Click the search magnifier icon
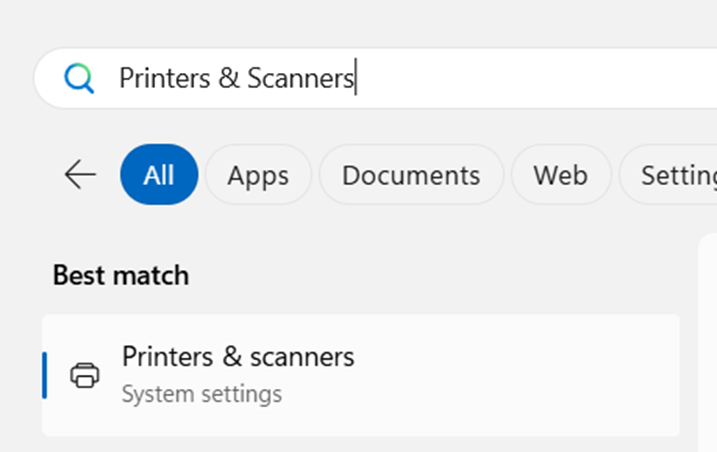 point(79,78)
